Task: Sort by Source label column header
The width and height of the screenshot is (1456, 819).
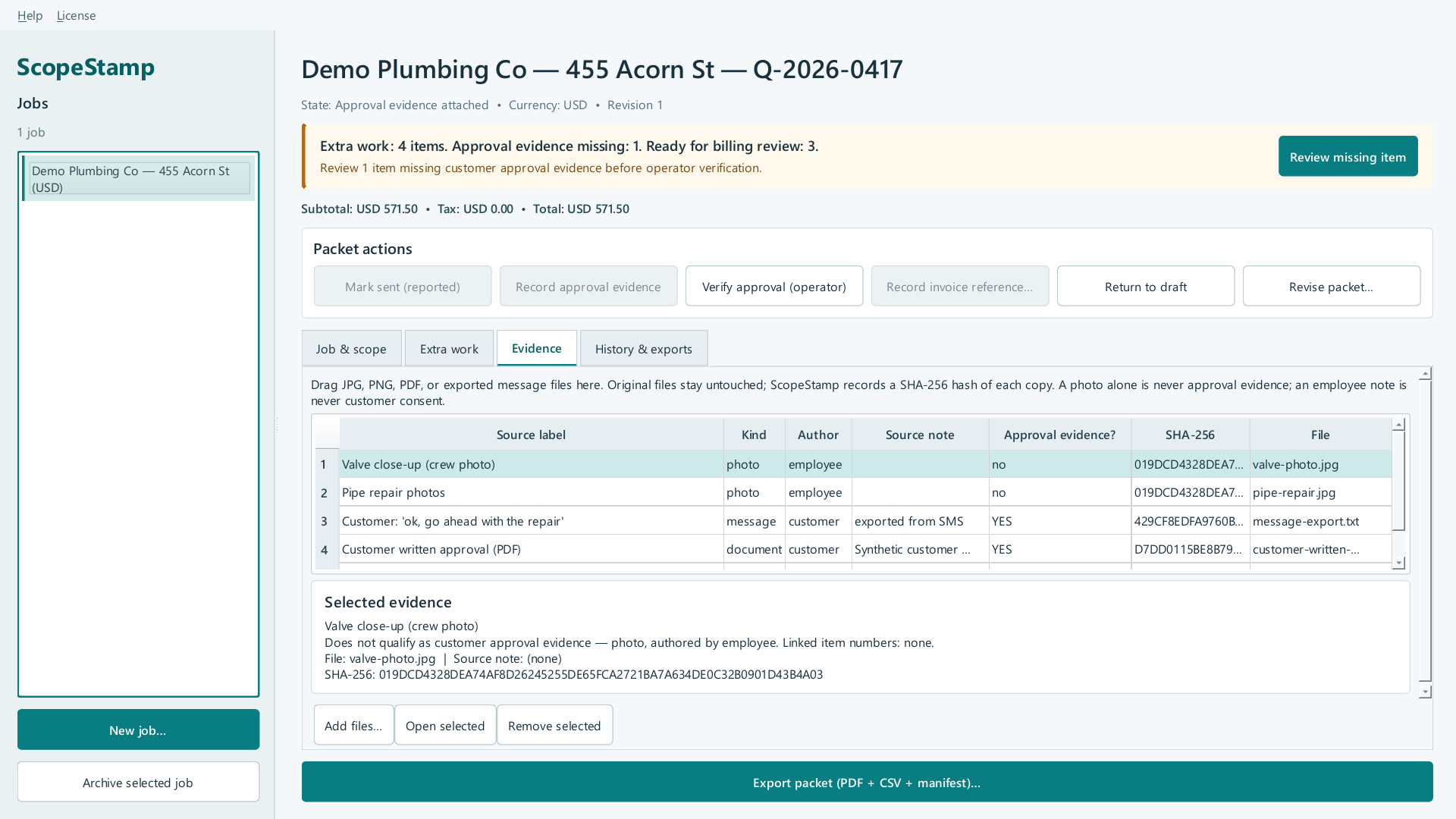Action: click(x=531, y=435)
